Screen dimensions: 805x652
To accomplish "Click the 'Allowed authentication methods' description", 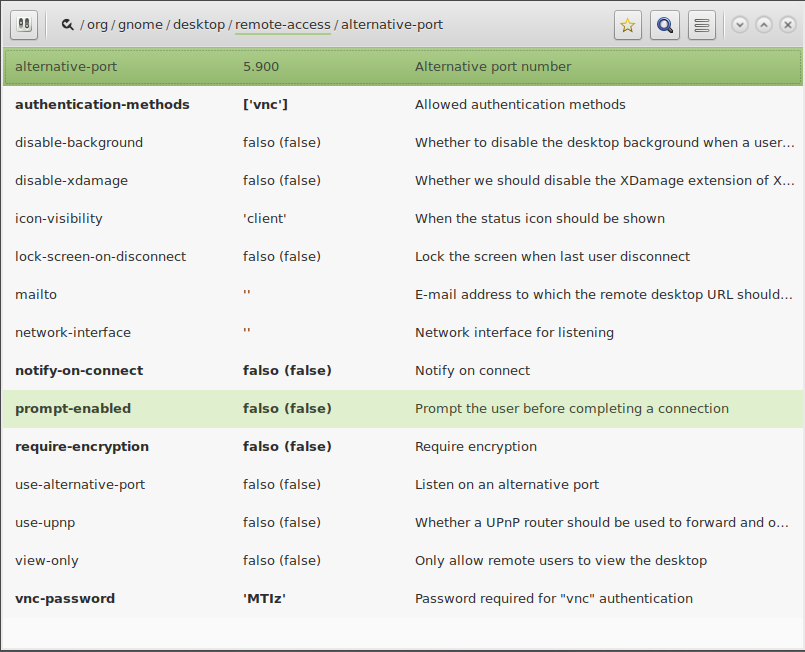I will (520, 105).
